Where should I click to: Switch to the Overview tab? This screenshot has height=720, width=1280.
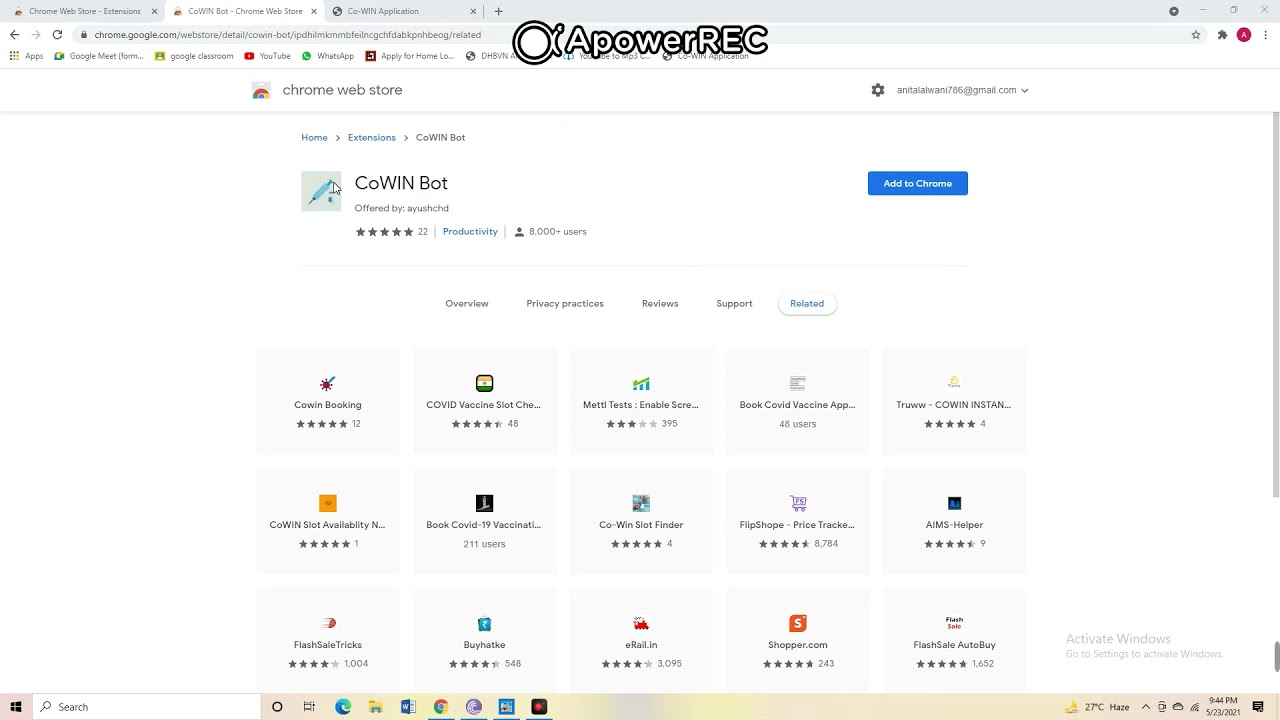(467, 304)
